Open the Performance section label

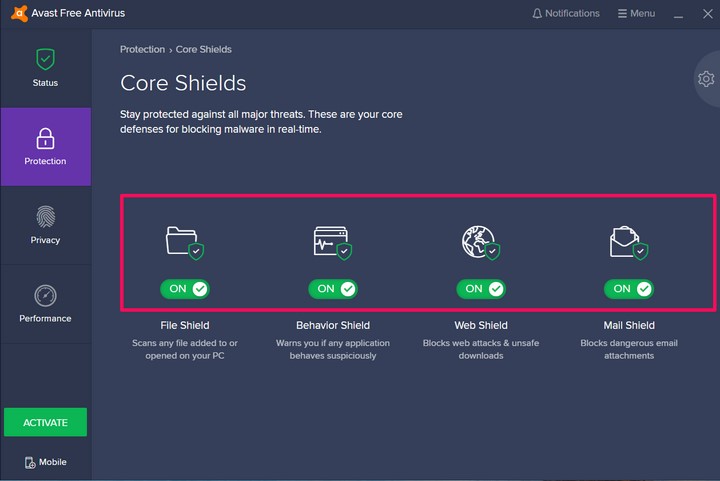point(45,319)
